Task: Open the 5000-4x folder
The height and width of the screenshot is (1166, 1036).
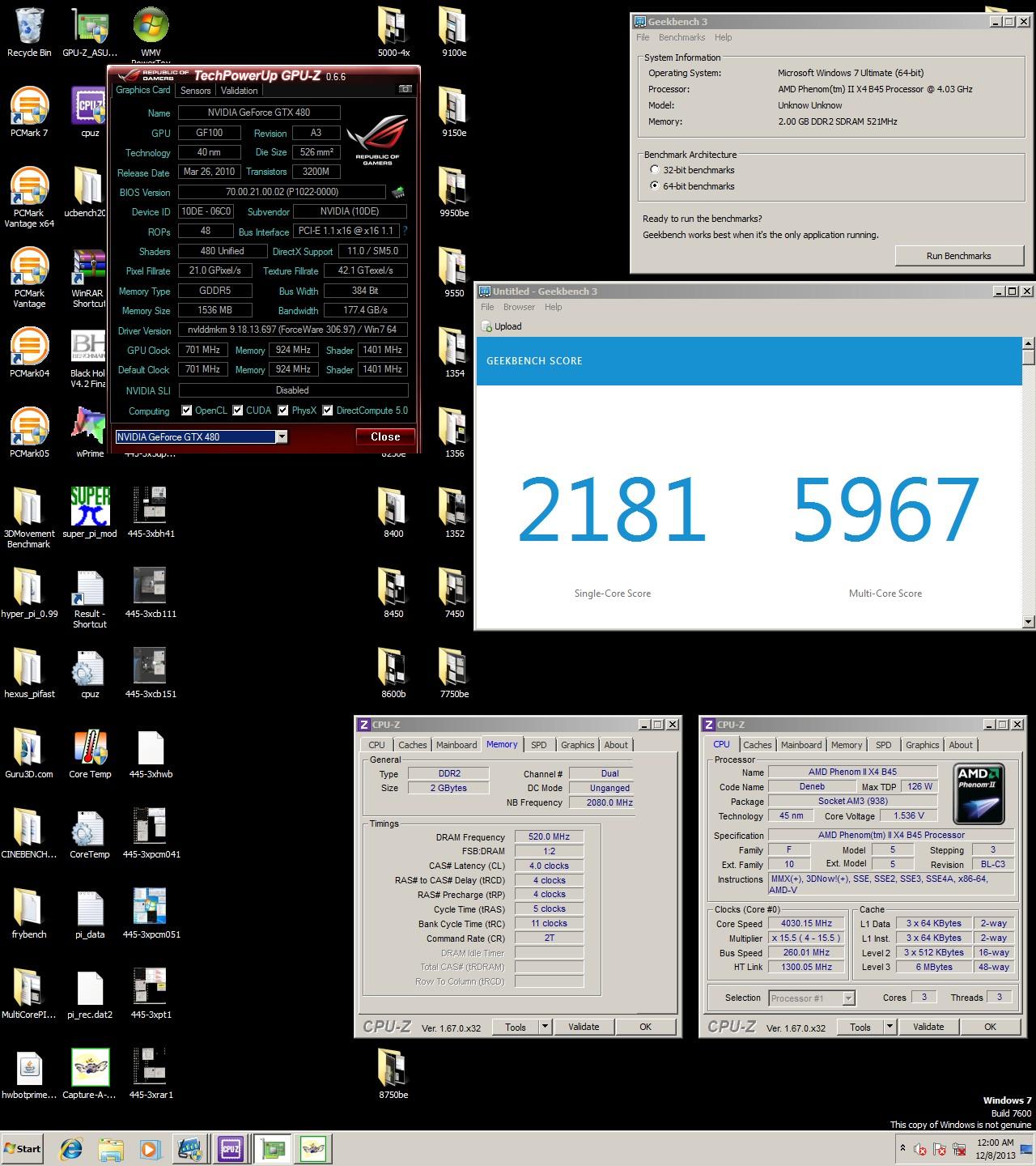Action: 393,32
